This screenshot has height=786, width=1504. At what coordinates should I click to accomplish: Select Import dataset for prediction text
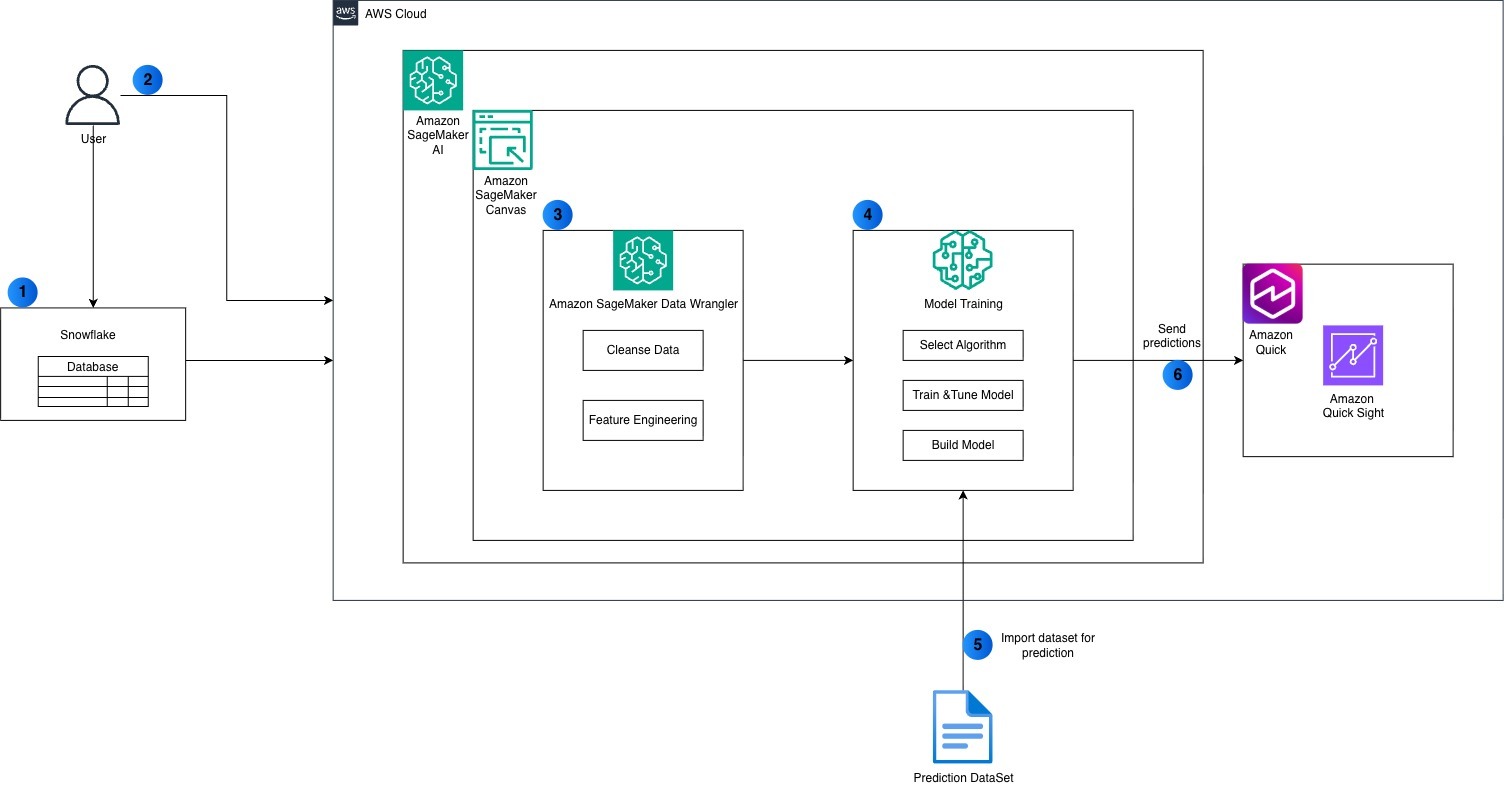(x=1048, y=645)
